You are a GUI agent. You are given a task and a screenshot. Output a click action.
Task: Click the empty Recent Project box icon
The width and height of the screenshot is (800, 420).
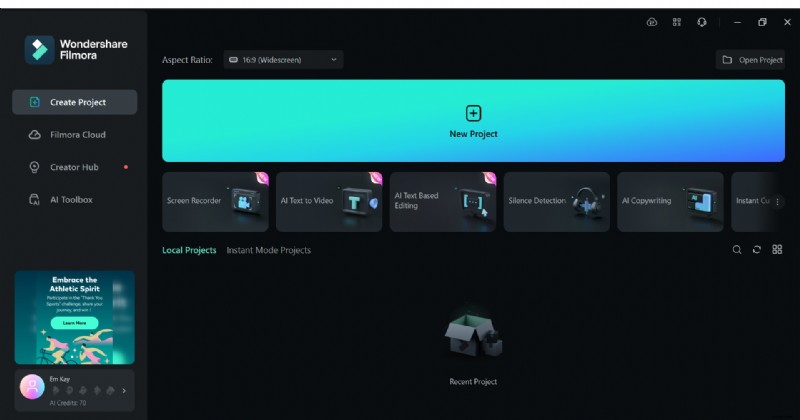click(x=473, y=336)
